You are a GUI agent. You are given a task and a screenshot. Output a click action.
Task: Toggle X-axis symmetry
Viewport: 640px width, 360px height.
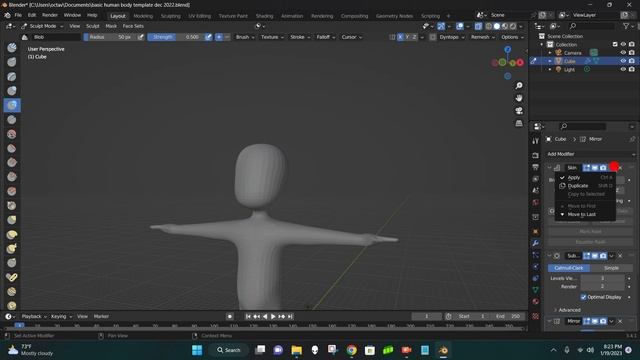coord(400,37)
